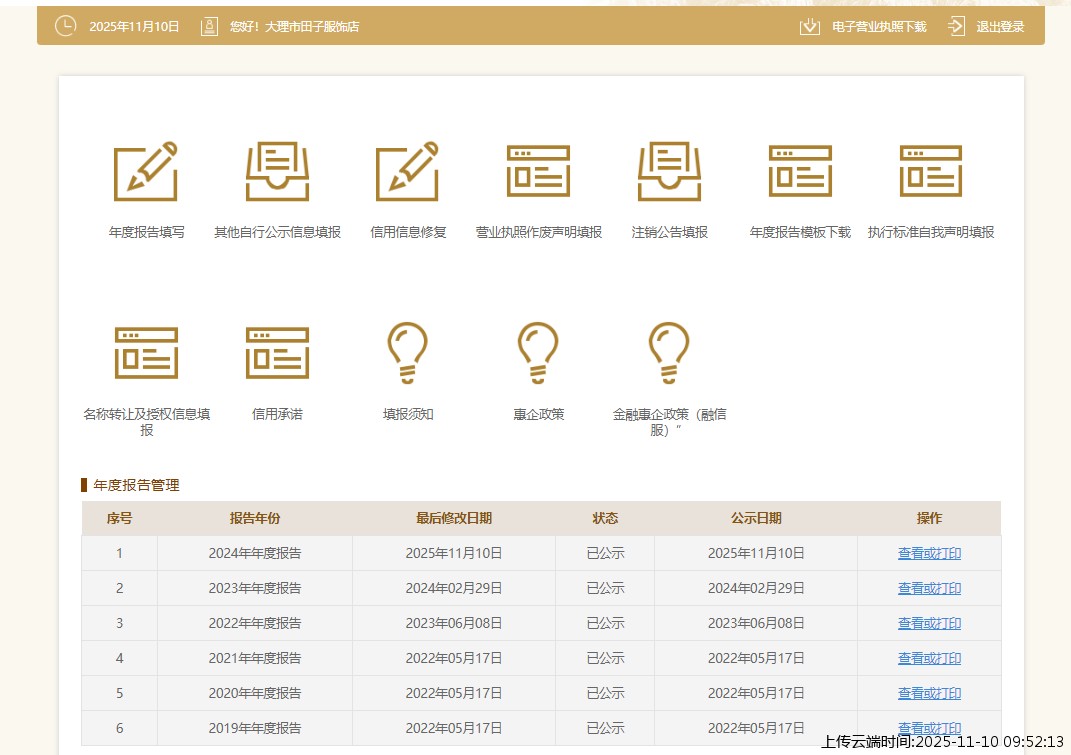Image resolution: width=1071 pixels, height=755 pixels.
Task: Open 查看或打印 link for 2021年度报告
Action: point(929,658)
